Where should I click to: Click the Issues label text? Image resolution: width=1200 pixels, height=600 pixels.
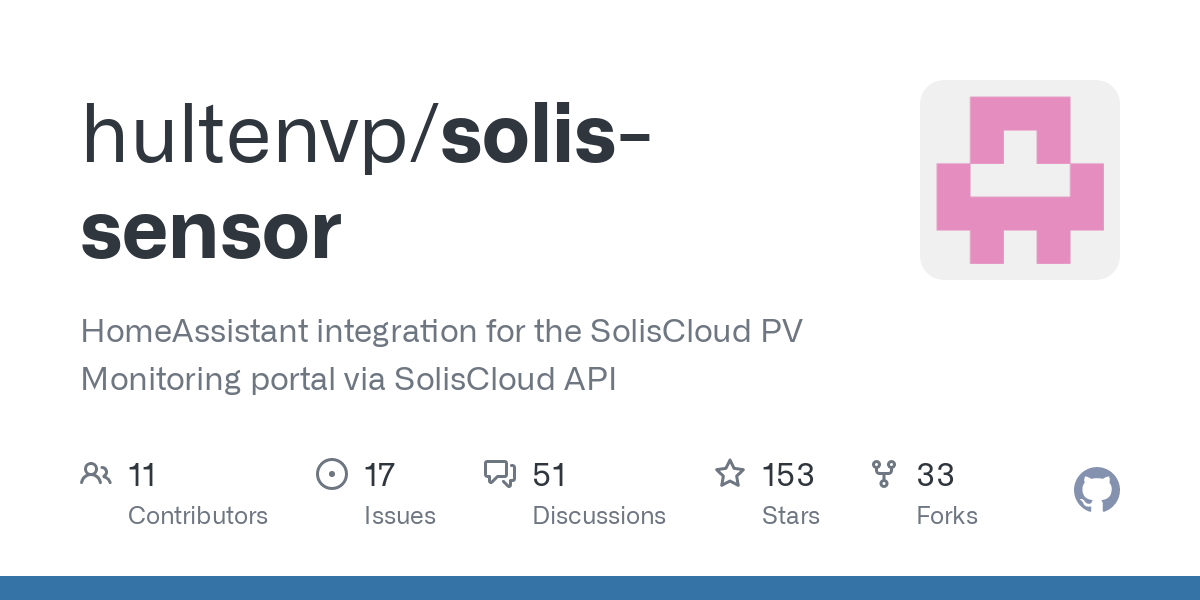[x=400, y=516]
